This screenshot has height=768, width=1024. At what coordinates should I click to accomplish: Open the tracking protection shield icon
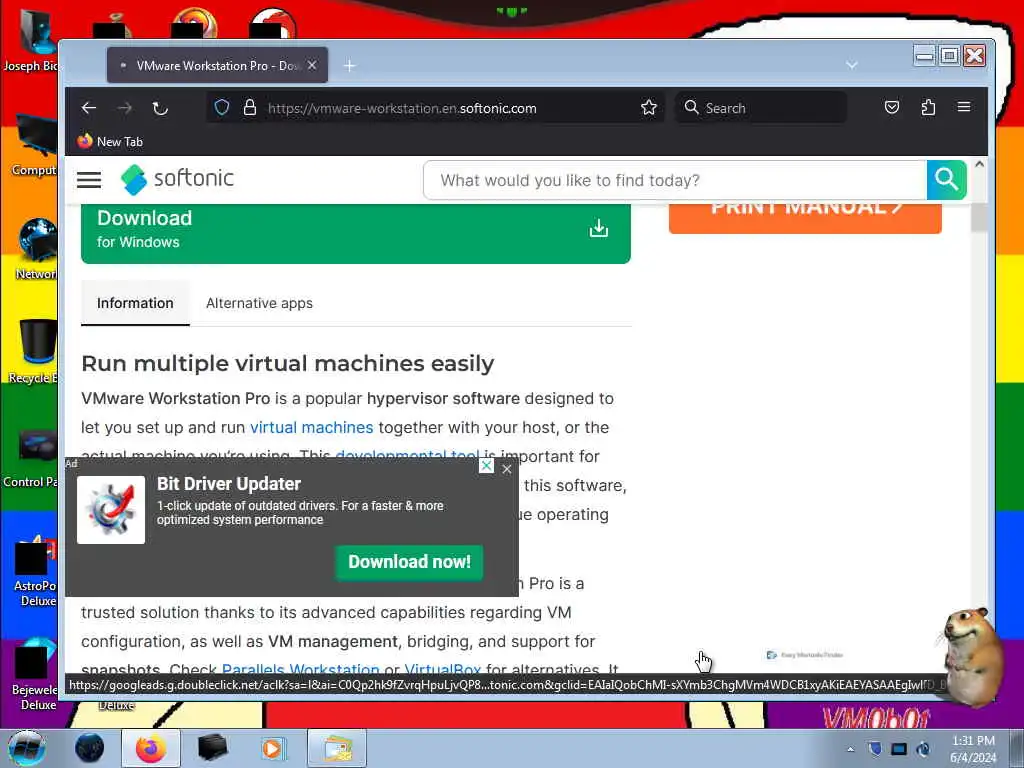(222, 107)
